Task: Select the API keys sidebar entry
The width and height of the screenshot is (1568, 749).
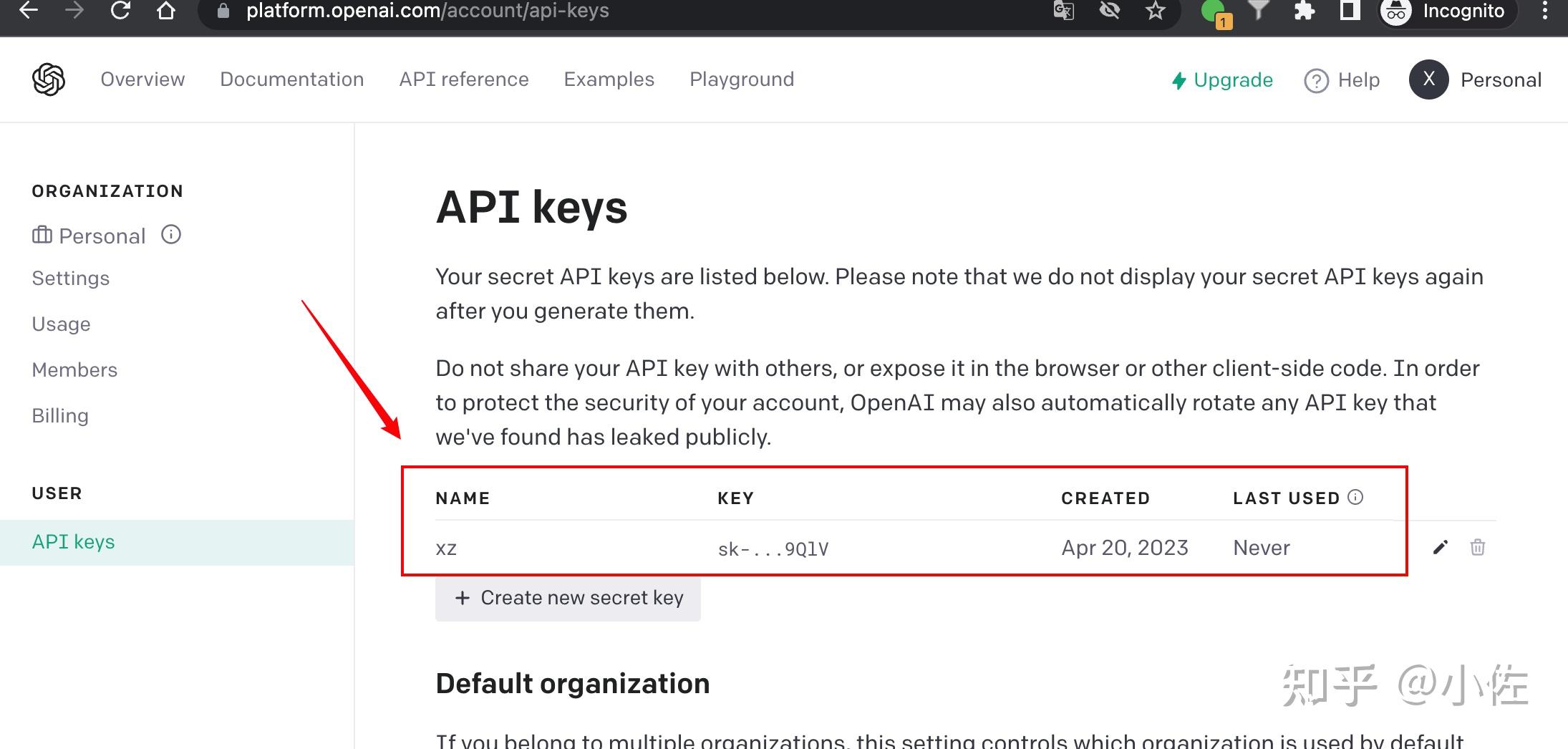Action: coord(73,541)
